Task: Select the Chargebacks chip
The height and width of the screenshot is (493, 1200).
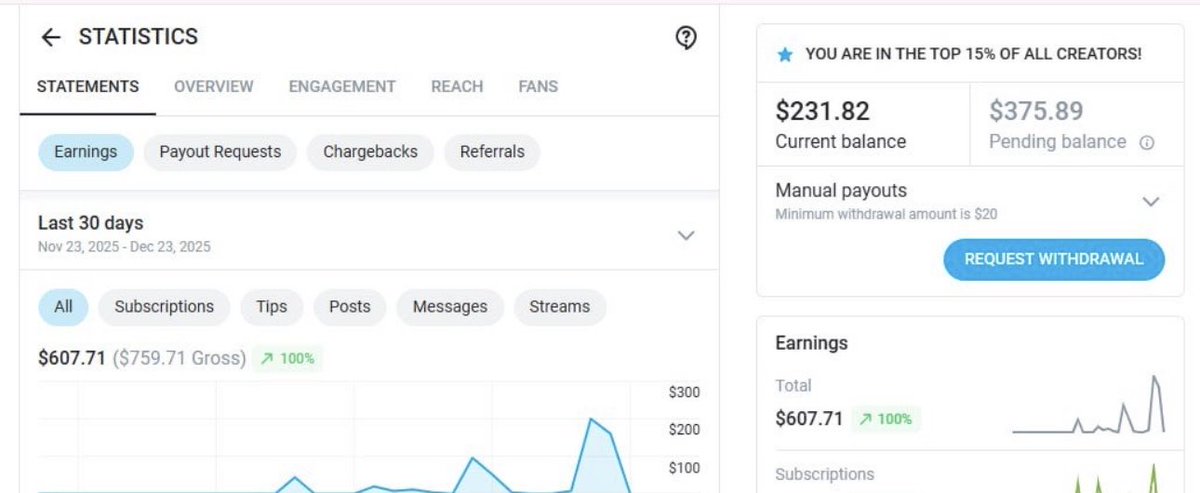Action: click(x=370, y=152)
